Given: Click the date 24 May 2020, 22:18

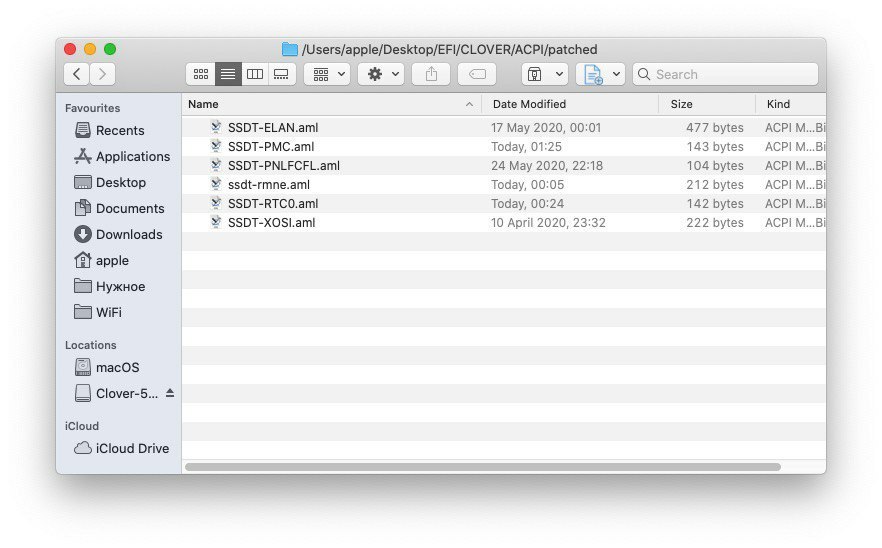Looking at the screenshot, I should click(x=547, y=166).
